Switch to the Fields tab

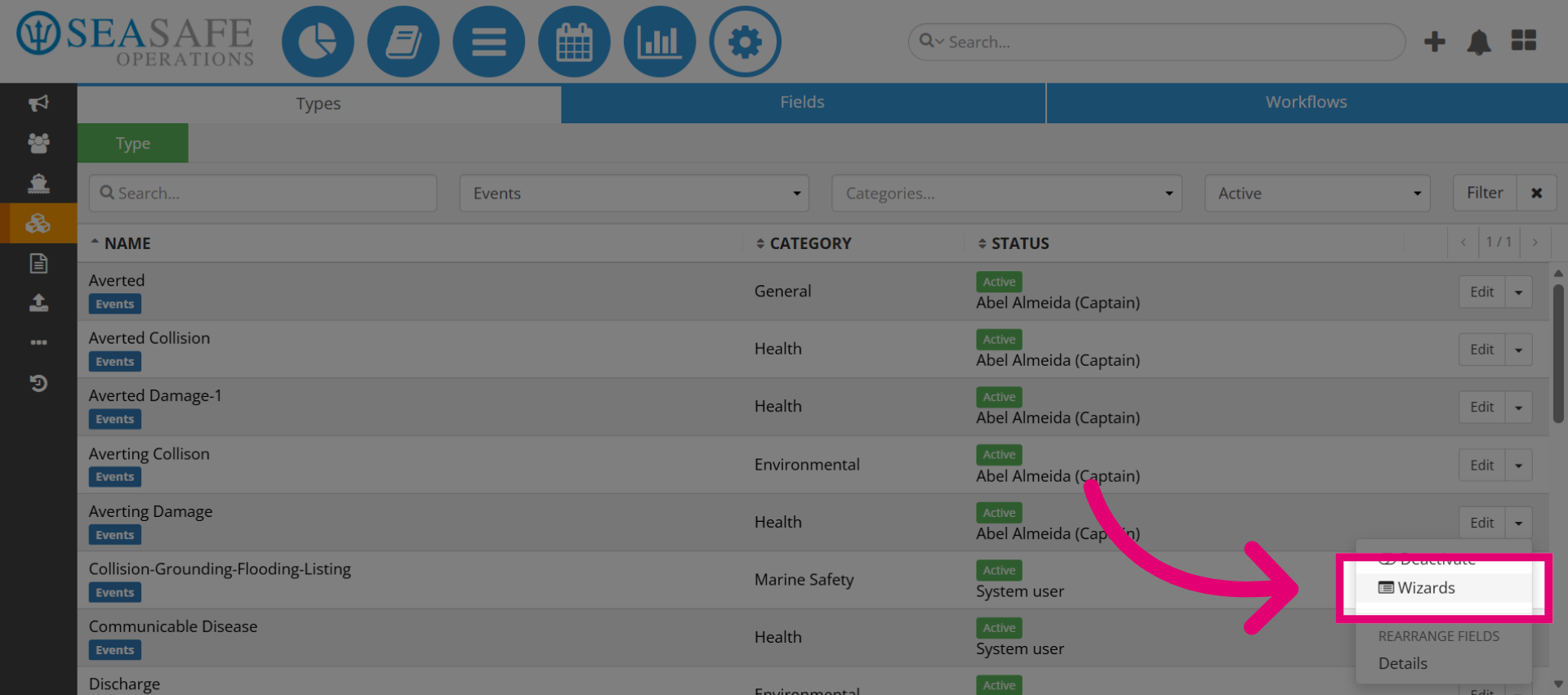(802, 103)
